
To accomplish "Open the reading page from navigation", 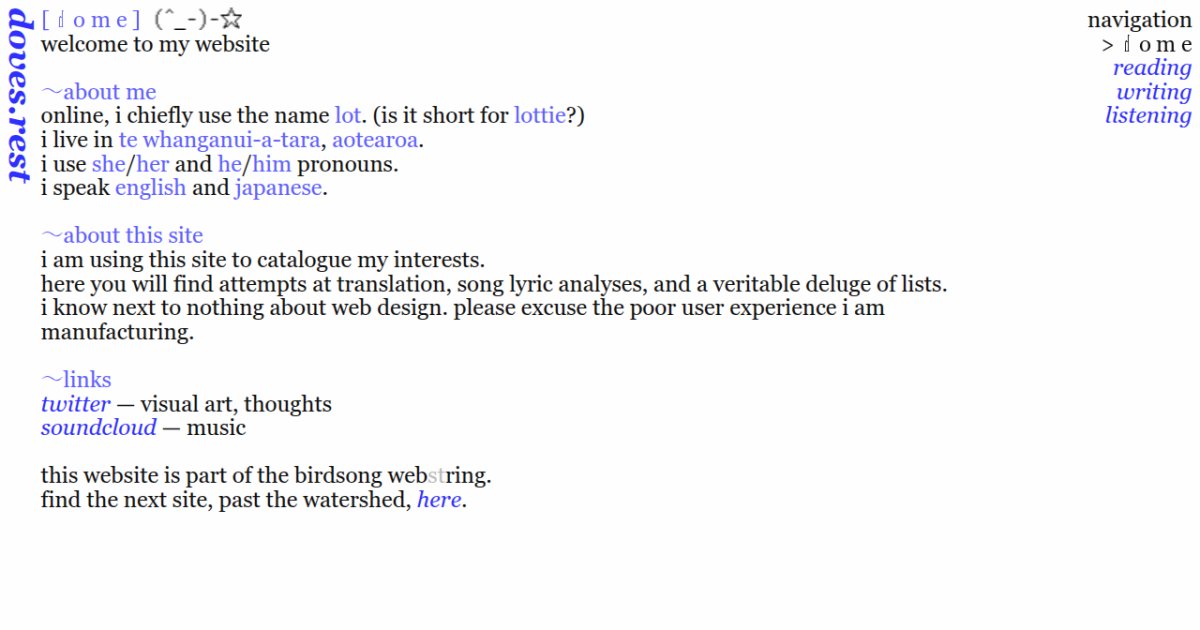I will tap(1152, 68).
